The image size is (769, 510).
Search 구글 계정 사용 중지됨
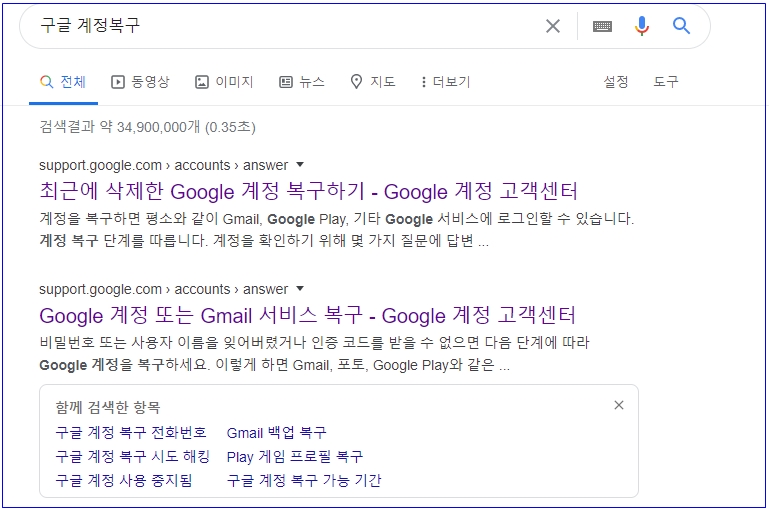pos(124,480)
